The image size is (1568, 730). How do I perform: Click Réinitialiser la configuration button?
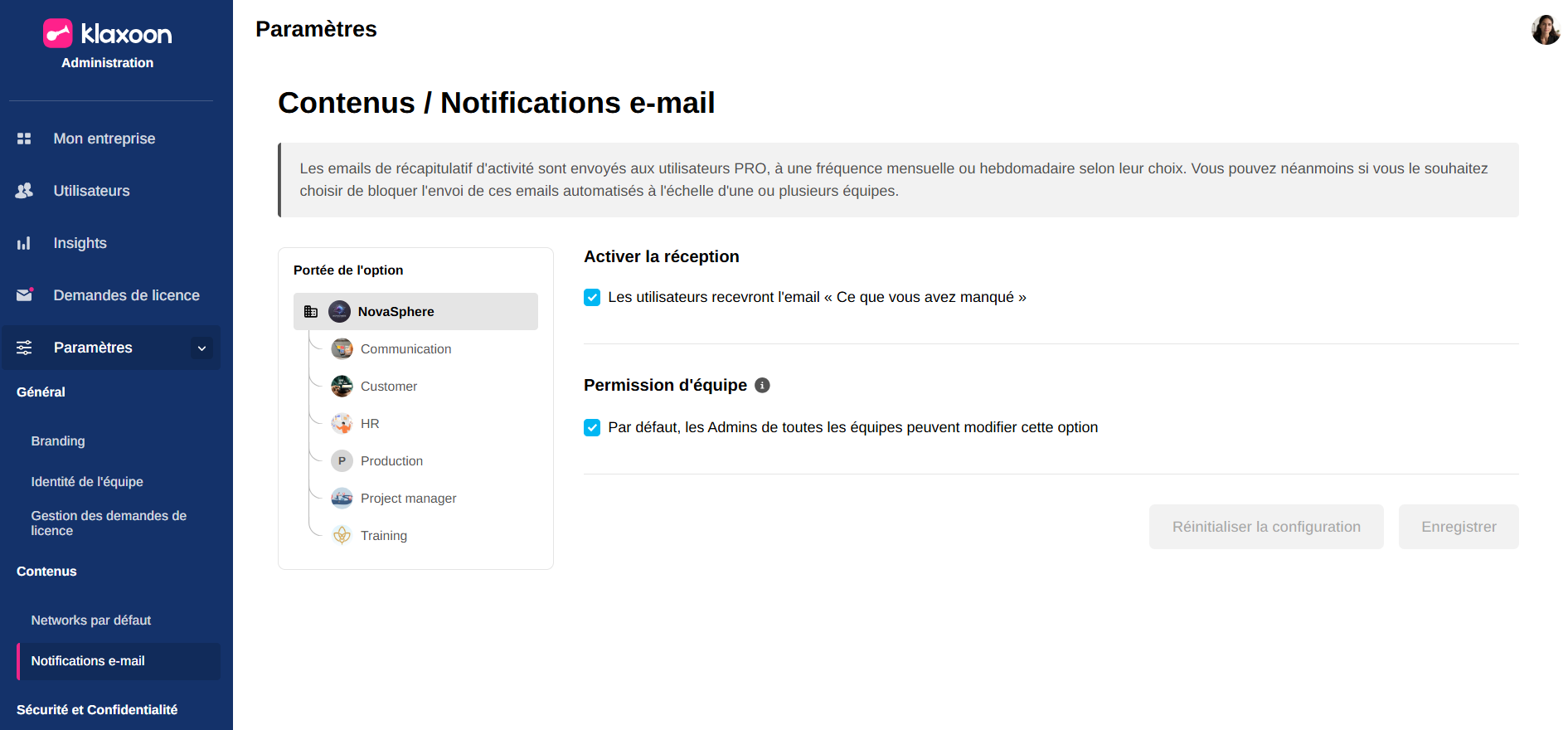click(x=1265, y=527)
